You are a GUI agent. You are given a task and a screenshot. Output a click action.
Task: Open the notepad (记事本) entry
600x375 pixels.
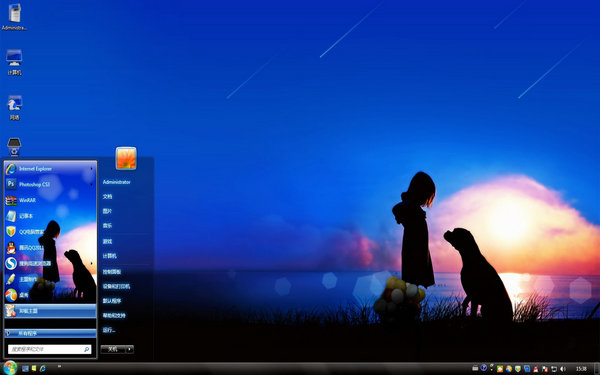pyautogui.click(x=50, y=216)
